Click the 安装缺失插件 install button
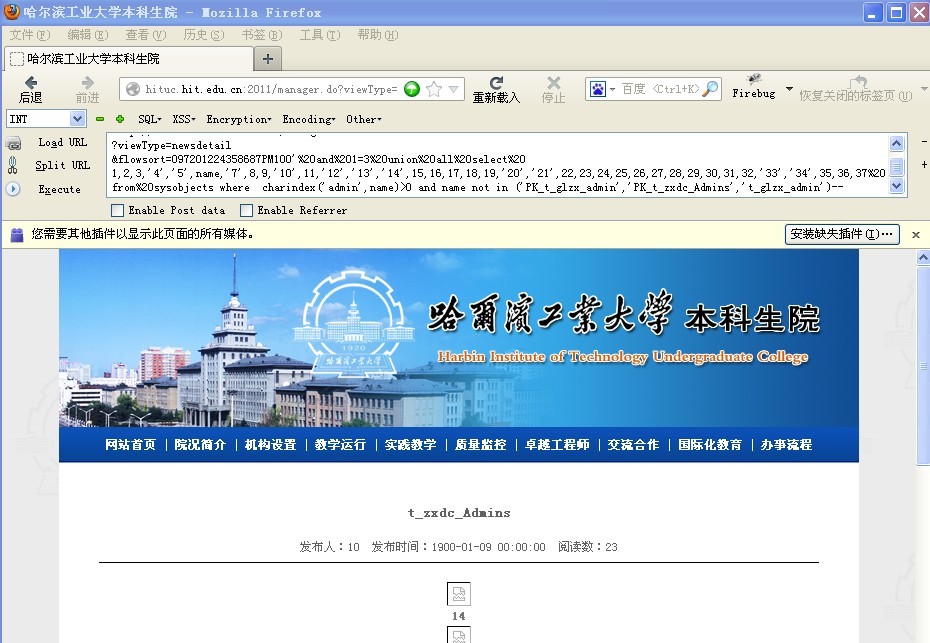The image size is (930, 643). 842,234
